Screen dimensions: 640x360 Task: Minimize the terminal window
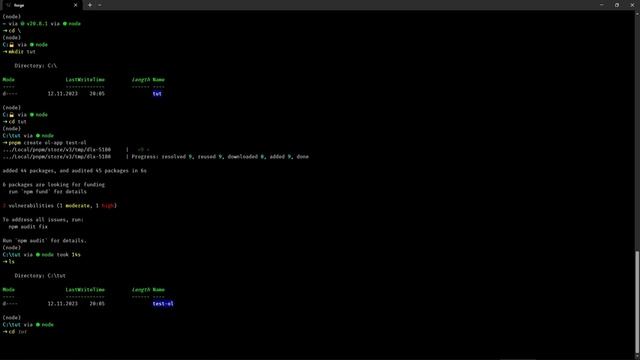[602, 5]
